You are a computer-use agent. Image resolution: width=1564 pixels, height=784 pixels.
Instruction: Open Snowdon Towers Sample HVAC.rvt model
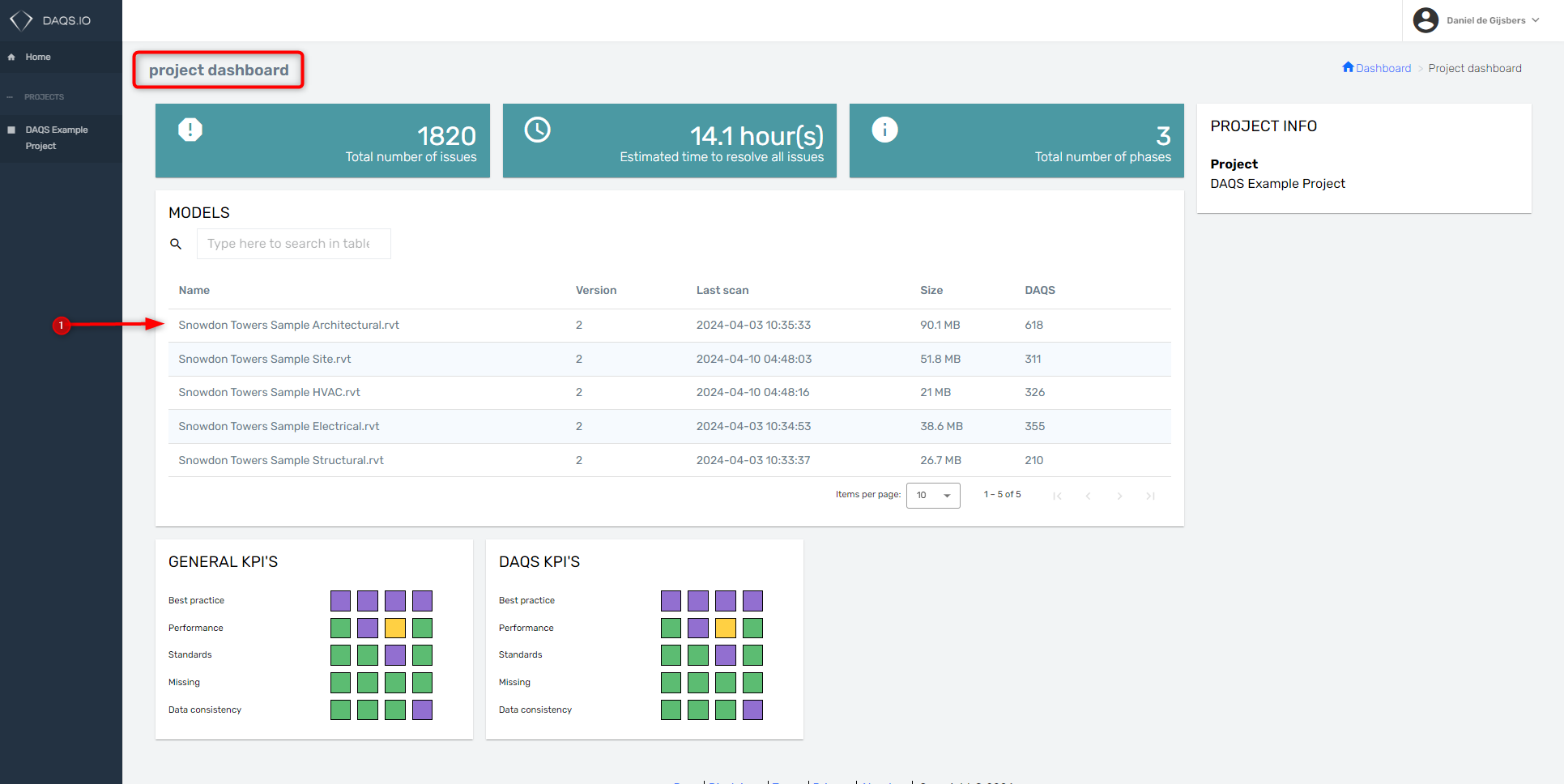tap(269, 392)
